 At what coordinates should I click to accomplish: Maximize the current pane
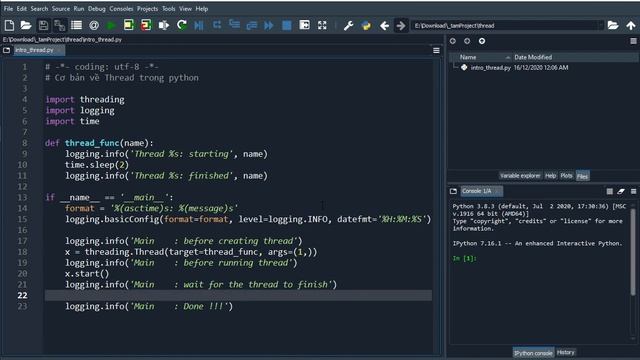click(304, 25)
